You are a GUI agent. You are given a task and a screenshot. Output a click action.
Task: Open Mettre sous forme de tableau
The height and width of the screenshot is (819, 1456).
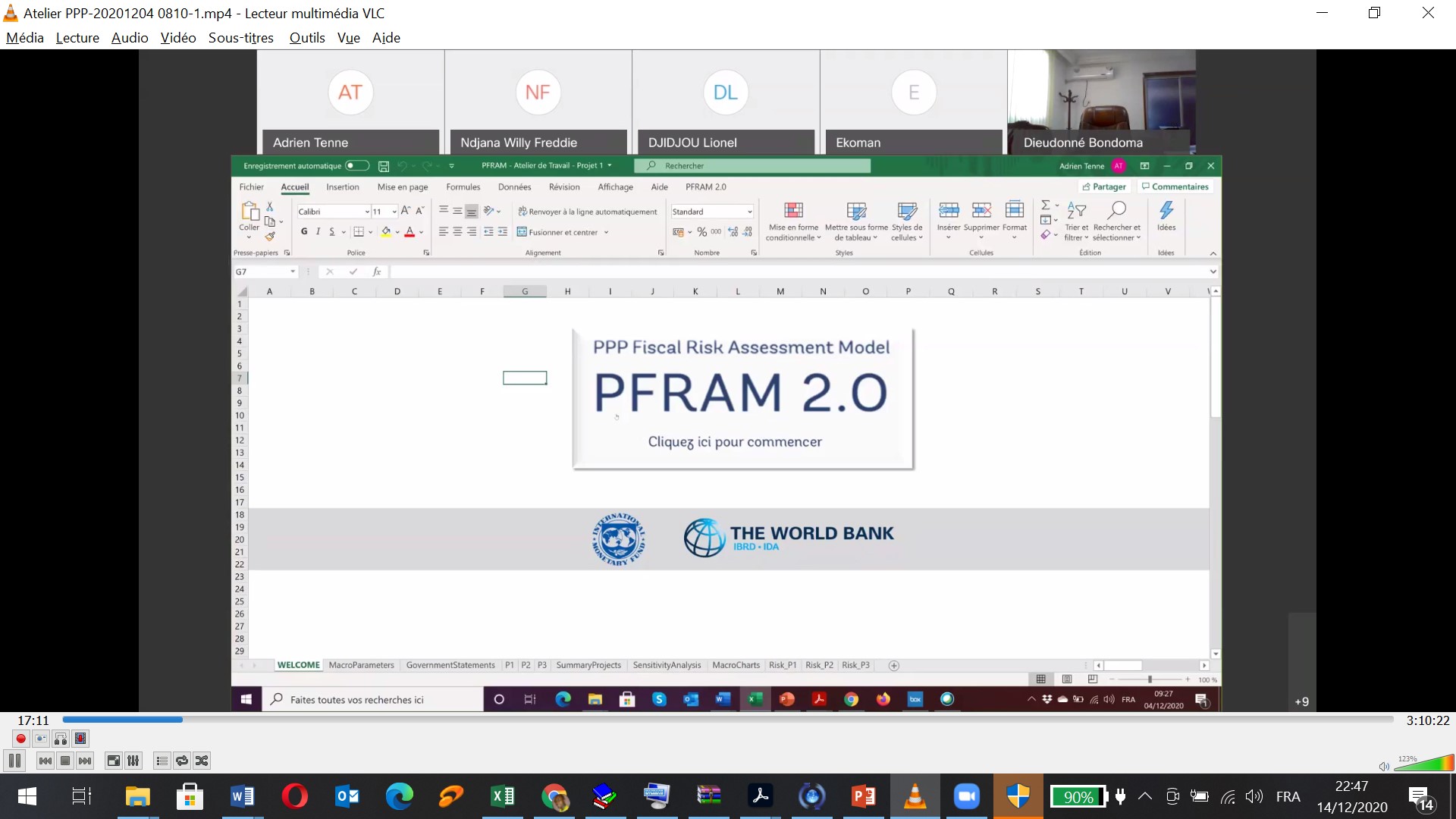click(856, 221)
